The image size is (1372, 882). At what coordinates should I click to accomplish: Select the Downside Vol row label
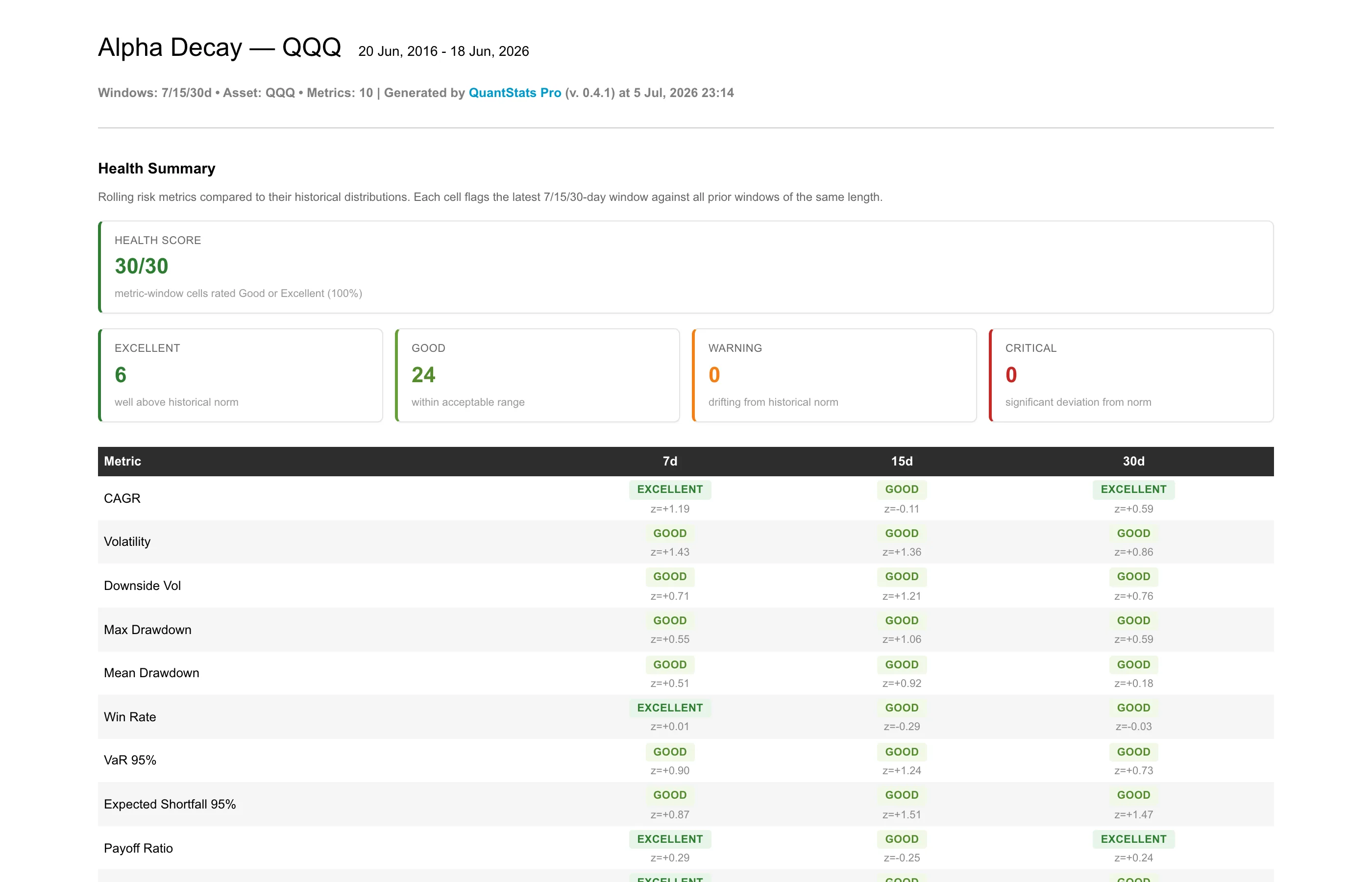click(143, 586)
